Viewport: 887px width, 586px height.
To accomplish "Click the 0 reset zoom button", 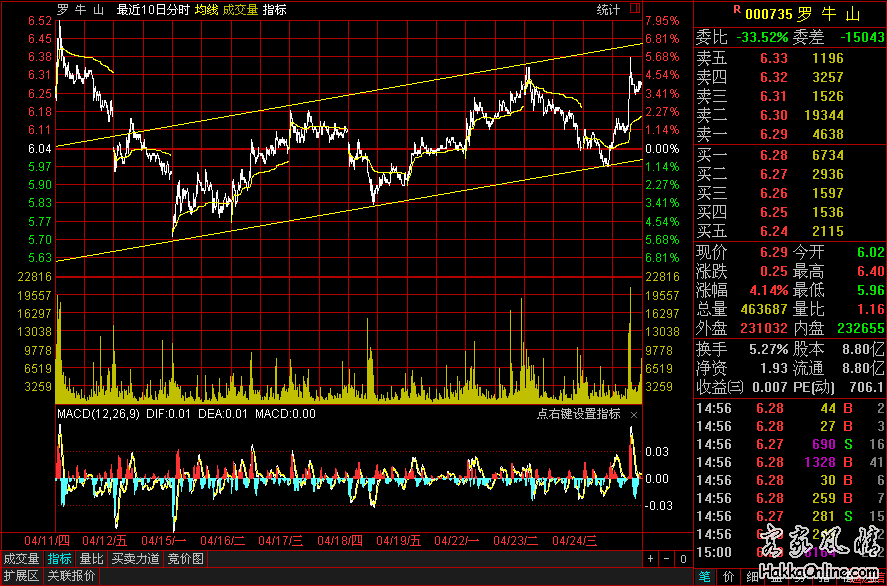I will coord(683,558).
